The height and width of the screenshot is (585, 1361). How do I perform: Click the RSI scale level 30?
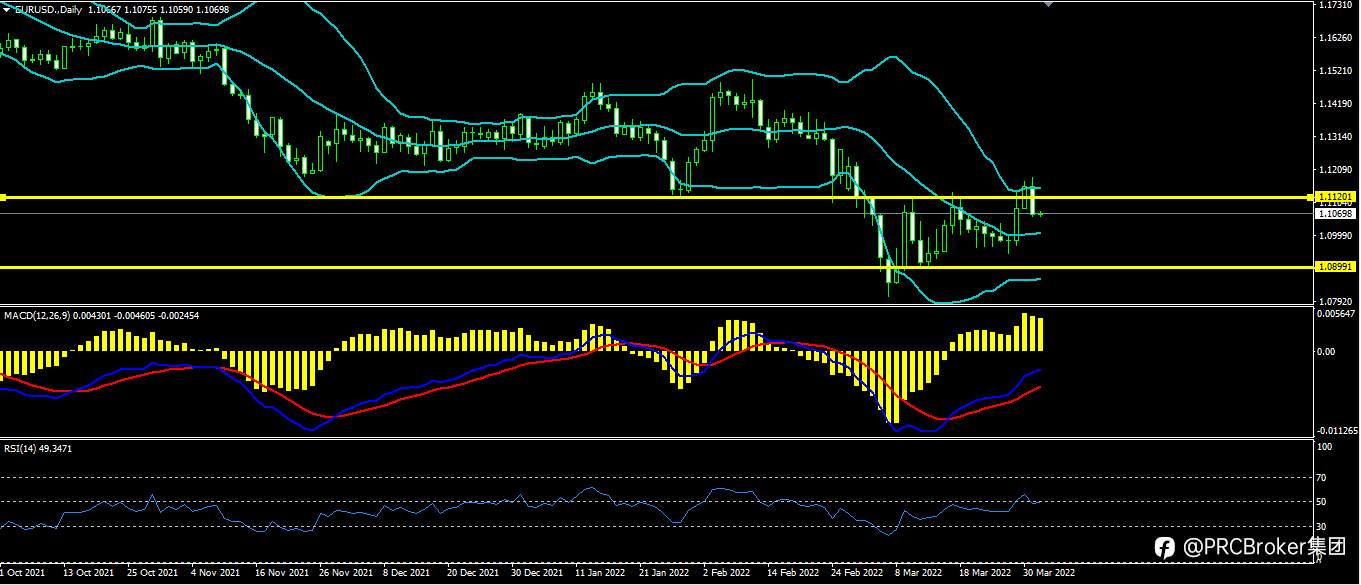coord(1322,527)
